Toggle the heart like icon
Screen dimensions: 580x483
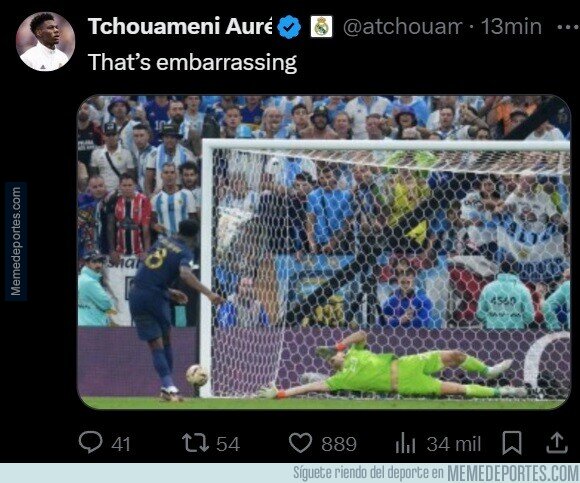(300, 443)
